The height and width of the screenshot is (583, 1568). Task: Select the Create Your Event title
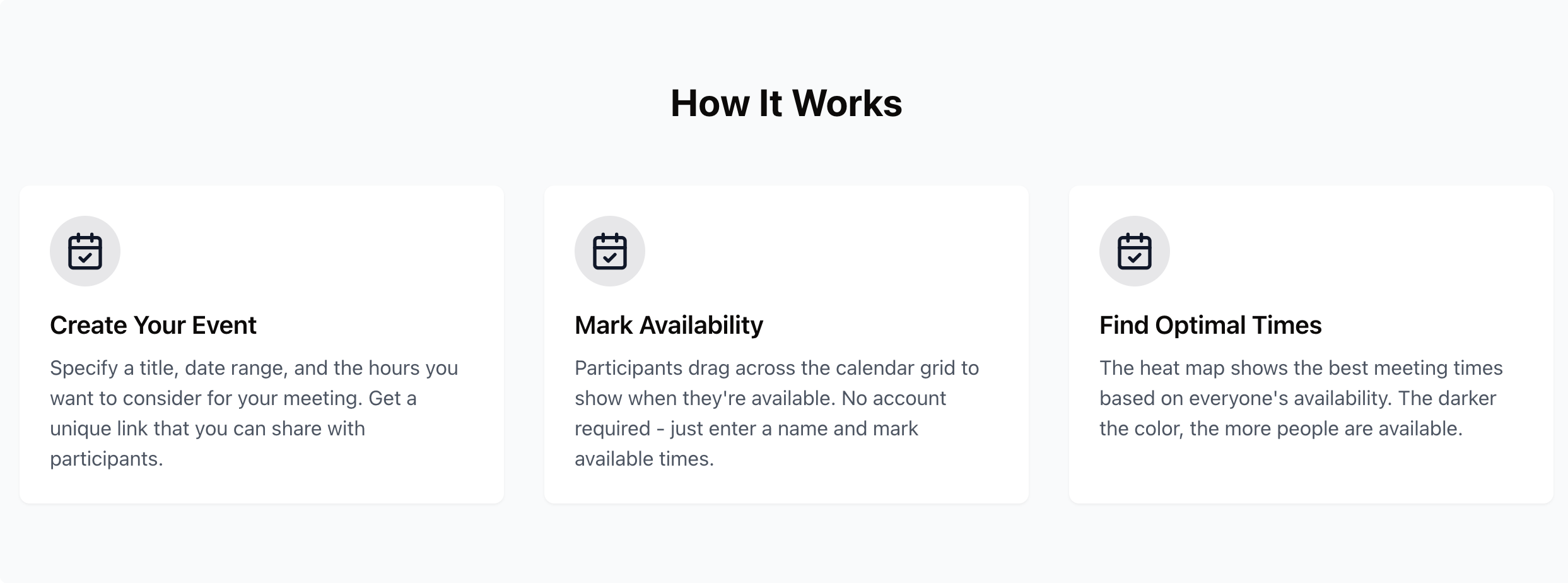point(153,325)
